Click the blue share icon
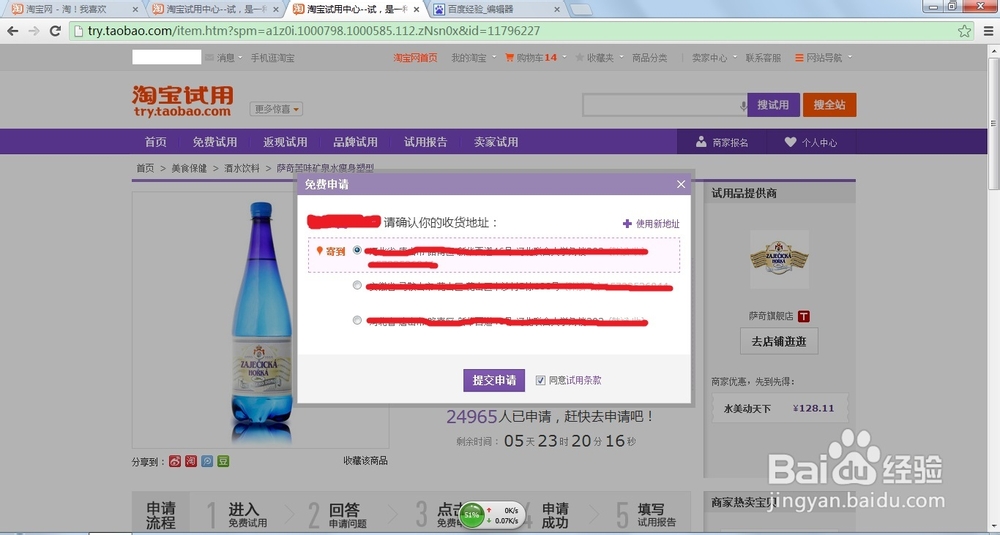The height and width of the screenshot is (535, 1000). point(207,461)
